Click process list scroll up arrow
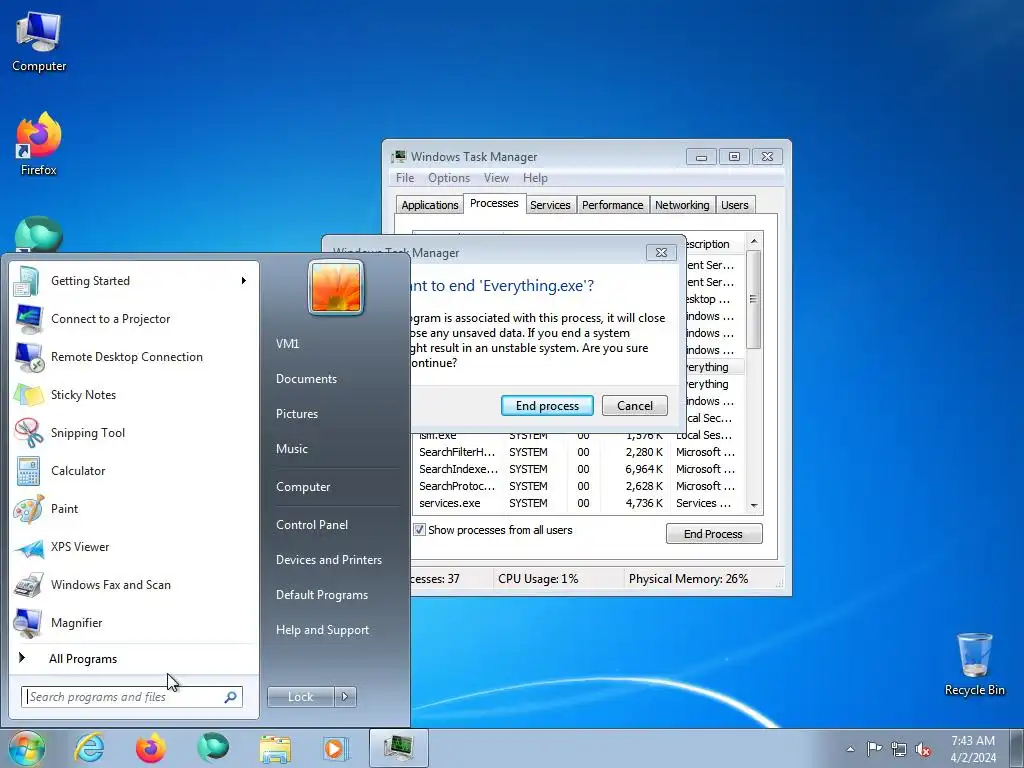Screen dimensions: 1024x768 (x=754, y=241)
